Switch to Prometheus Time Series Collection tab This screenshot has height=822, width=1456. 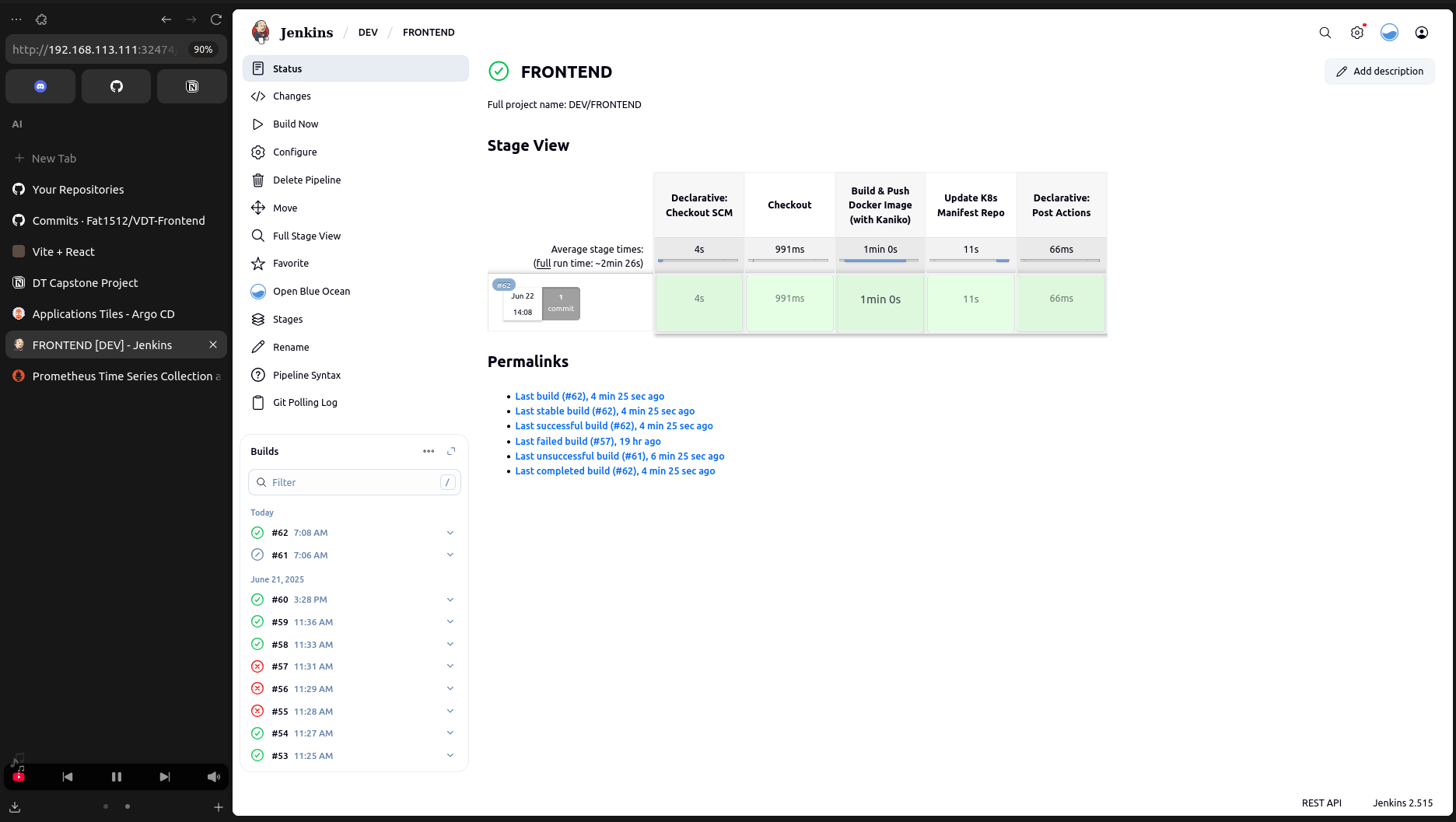[x=116, y=376]
